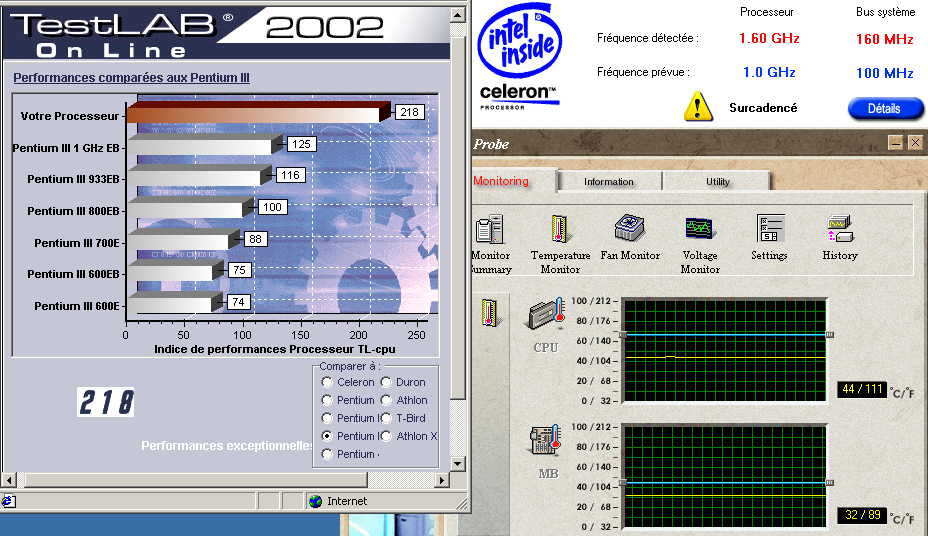Click the CPU temperature threshold slider handle

(x=830, y=335)
